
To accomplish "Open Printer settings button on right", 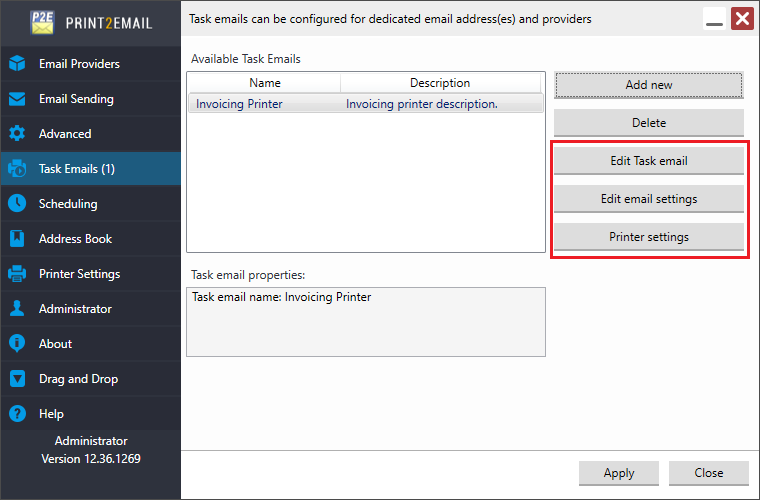I will point(648,237).
